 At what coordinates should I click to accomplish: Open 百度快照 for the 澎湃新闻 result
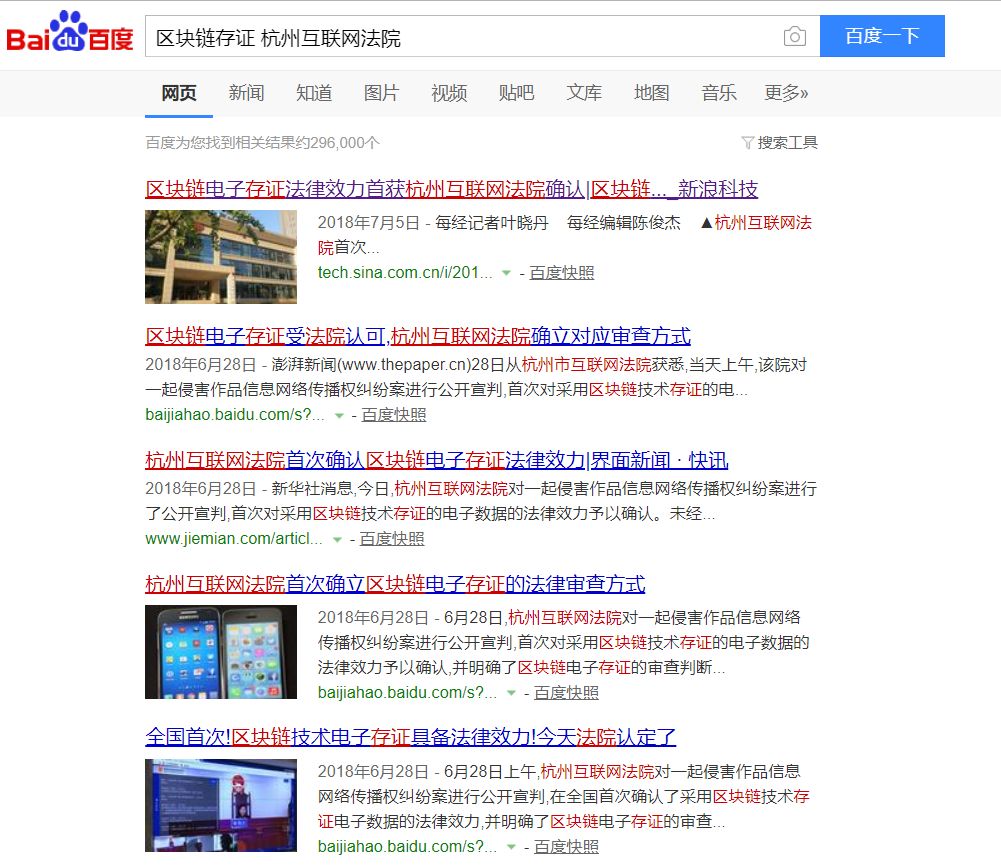click(x=394, y=415)
